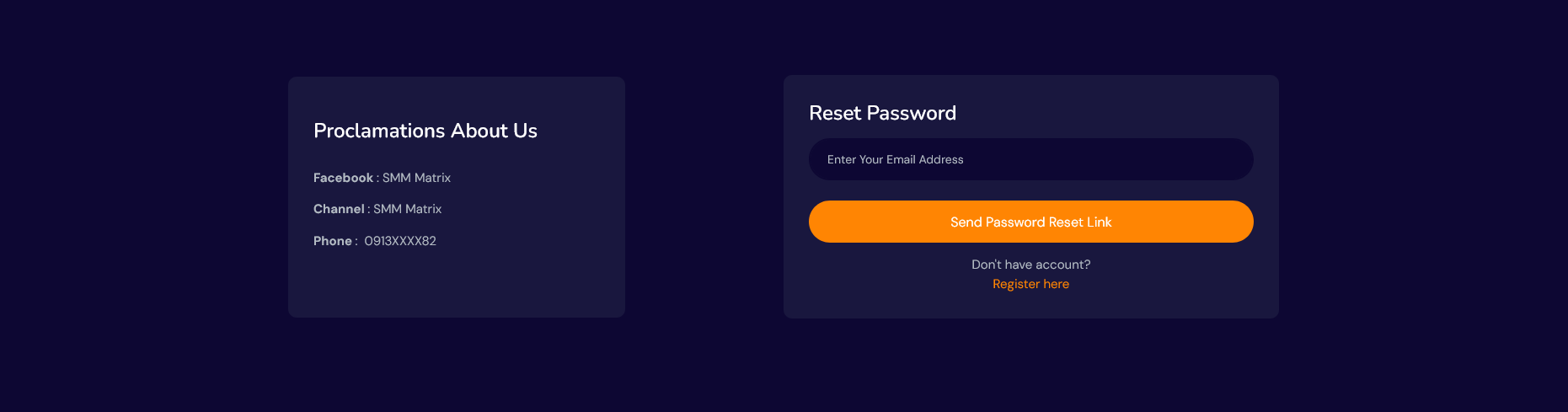Screen dimensions: 1568x412
Task: Click dark background gap between the two cards
Action: 704,197
